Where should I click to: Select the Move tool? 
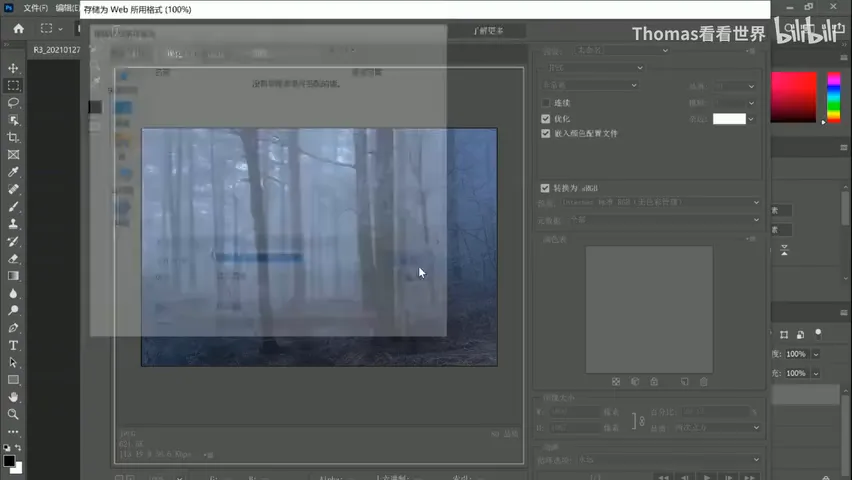(x=13, y=68)
